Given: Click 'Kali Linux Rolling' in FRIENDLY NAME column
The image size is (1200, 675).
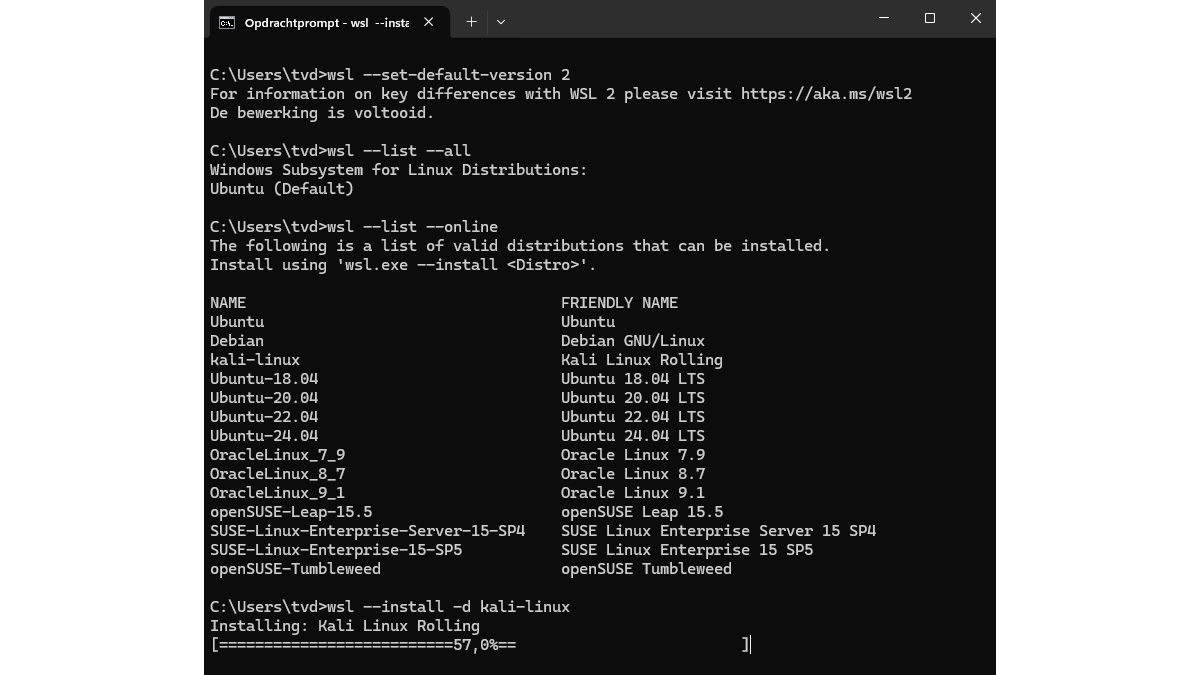Looking at the screenshot, I should (641, 360).
